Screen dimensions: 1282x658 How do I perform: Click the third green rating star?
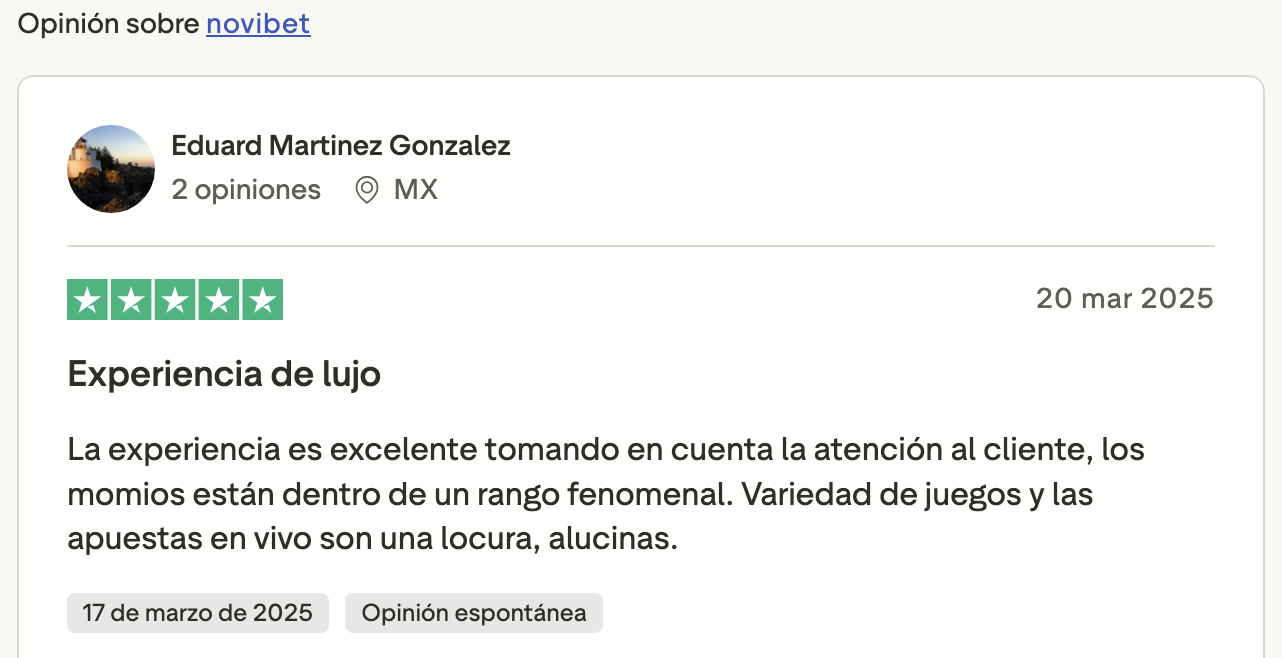point(175,300)
